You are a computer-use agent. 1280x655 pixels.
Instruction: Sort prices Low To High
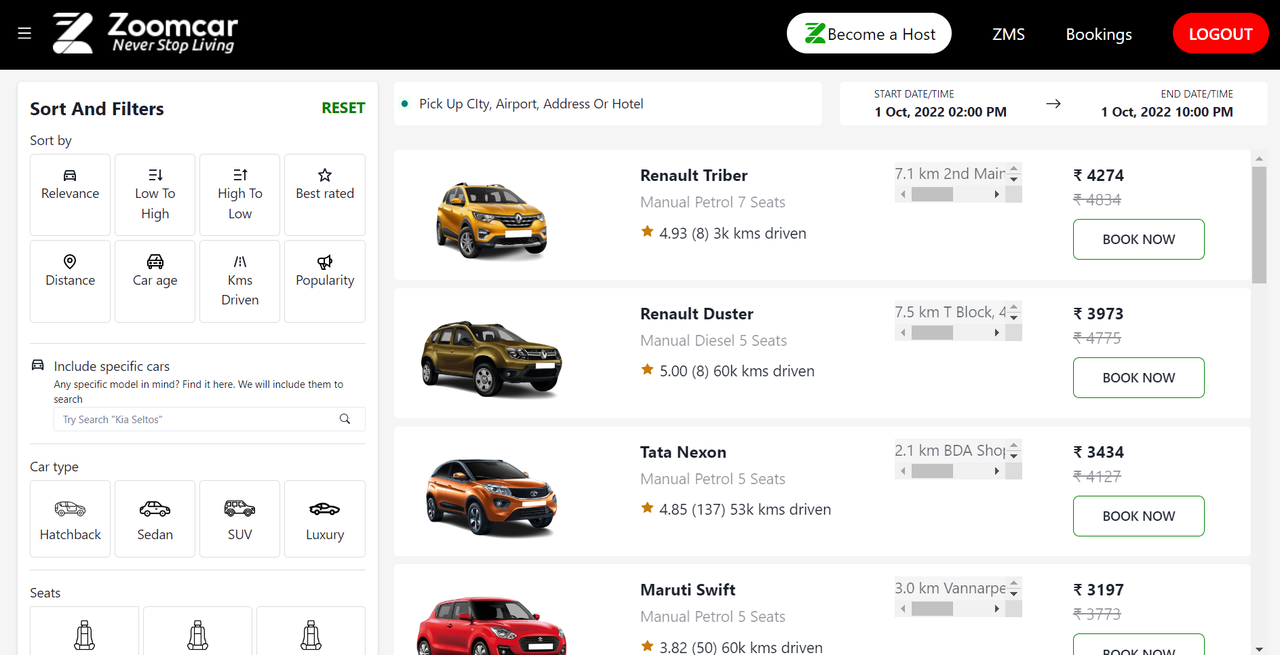(x=155, y=194)
